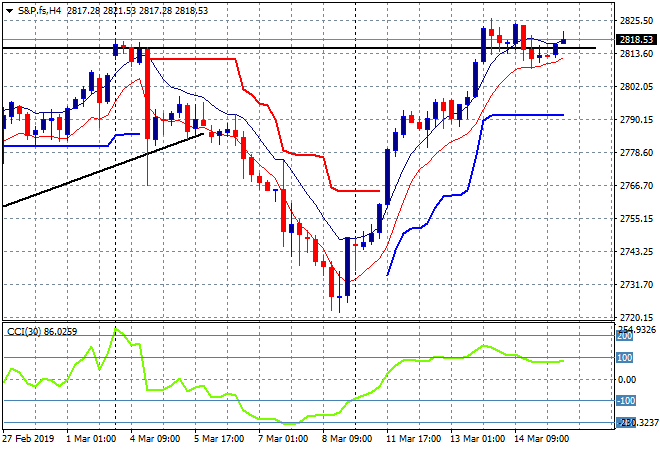Click the 2802.05 price axis label
The height and width of the screenshot is (450, 660).
pos(636,87)
